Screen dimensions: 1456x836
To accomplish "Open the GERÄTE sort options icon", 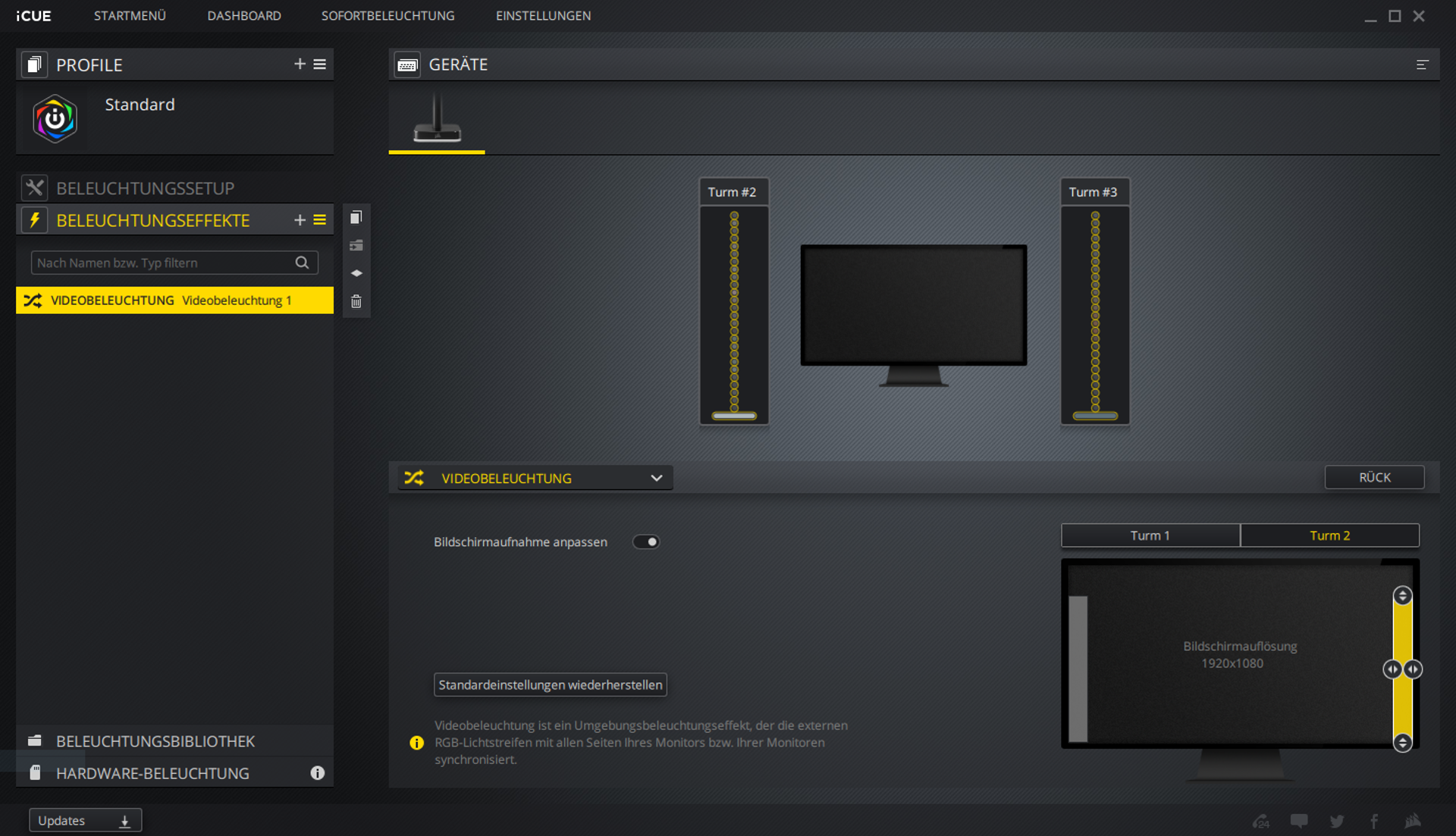I will [1424, 64].
